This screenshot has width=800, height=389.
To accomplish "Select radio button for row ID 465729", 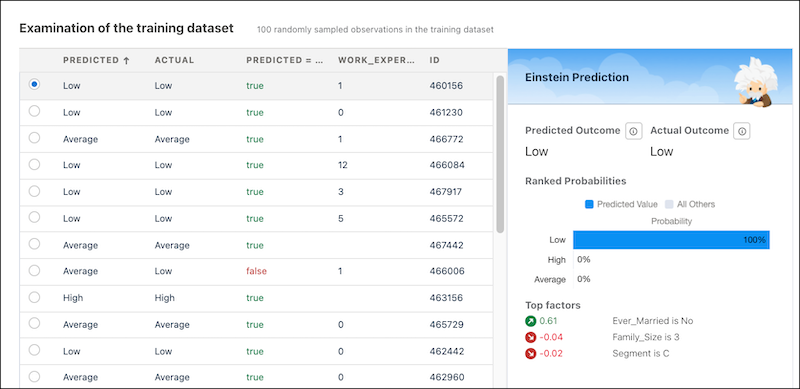I will click(34, 323).
